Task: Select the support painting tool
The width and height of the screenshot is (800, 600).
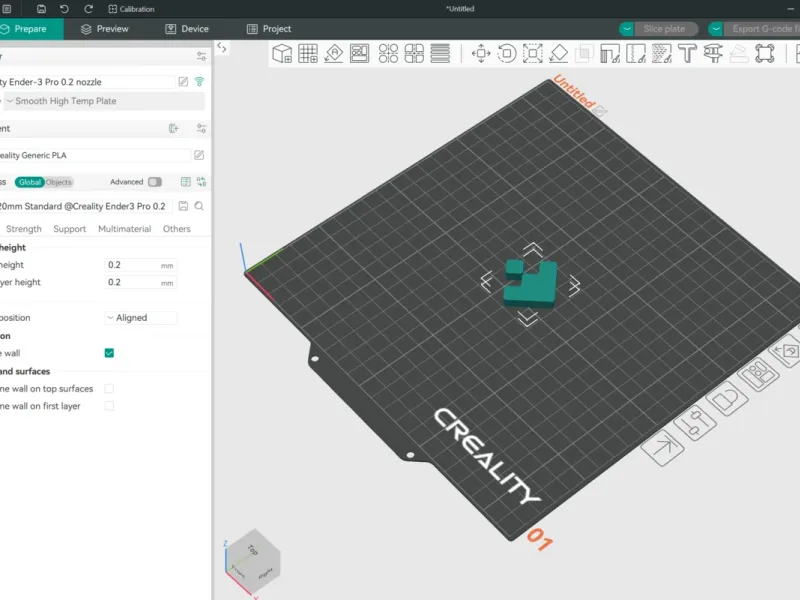Action: tap(610, 53)
